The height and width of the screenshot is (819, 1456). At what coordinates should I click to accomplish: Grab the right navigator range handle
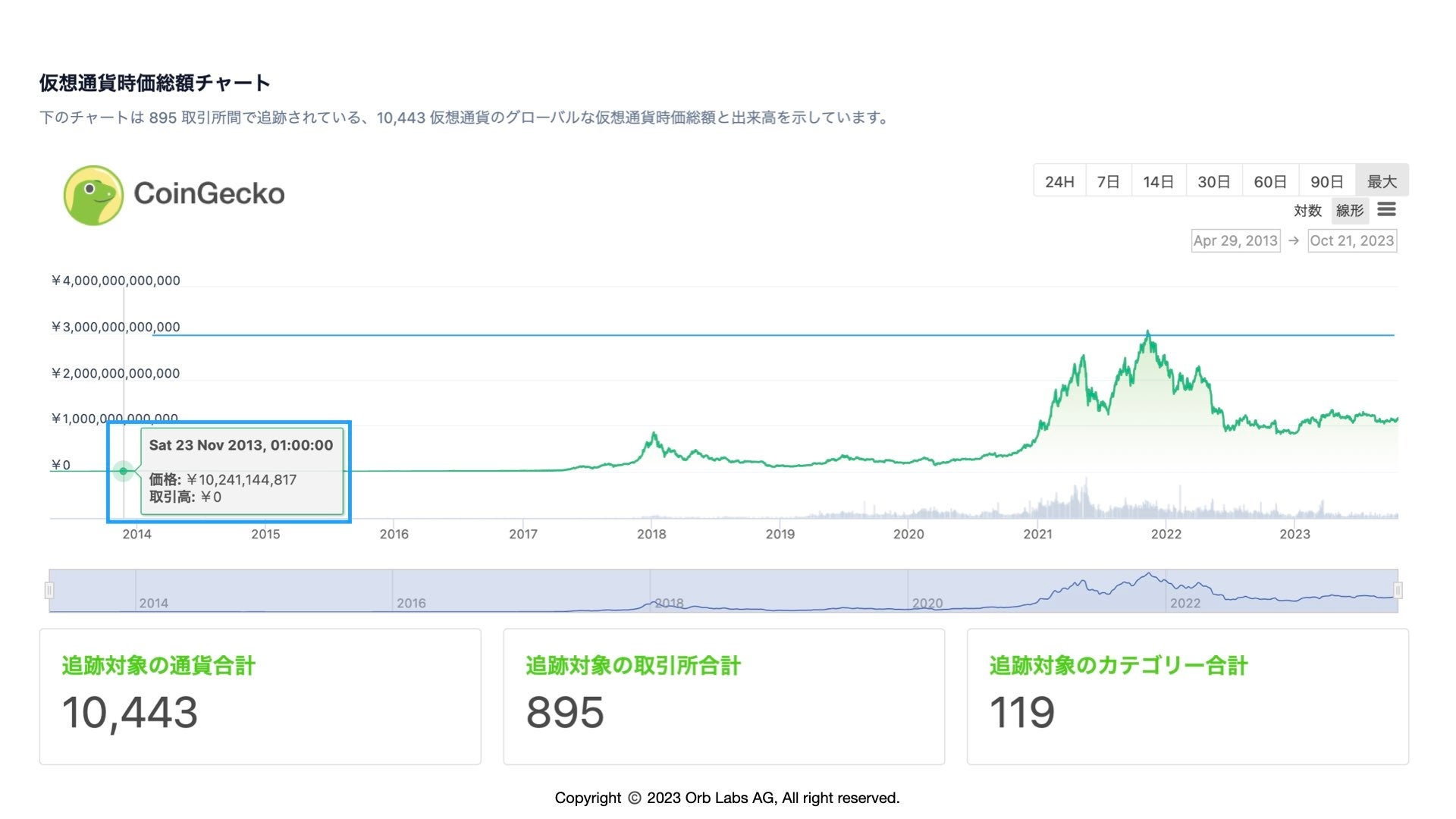click(1398, 590)
